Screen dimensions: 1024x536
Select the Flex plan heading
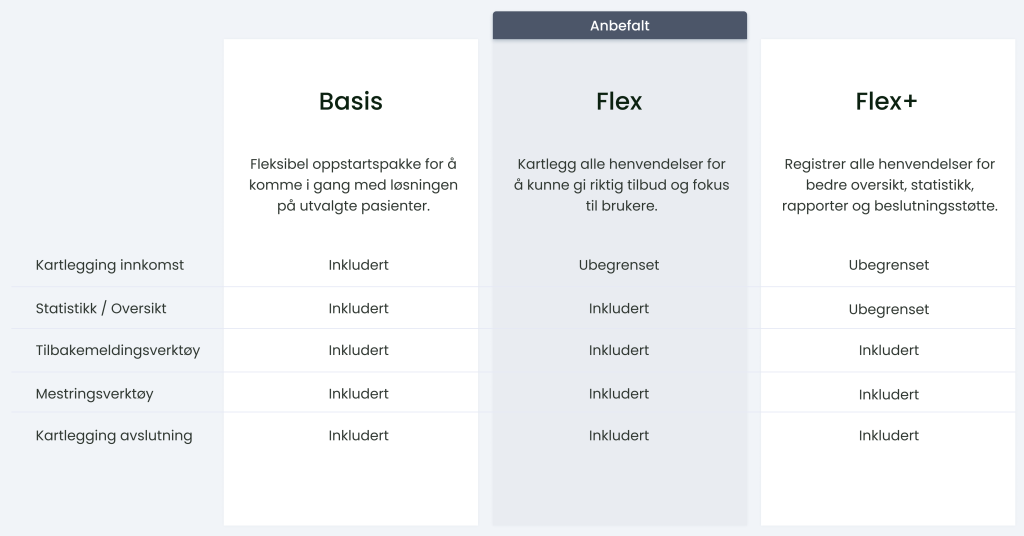point(619,101)
